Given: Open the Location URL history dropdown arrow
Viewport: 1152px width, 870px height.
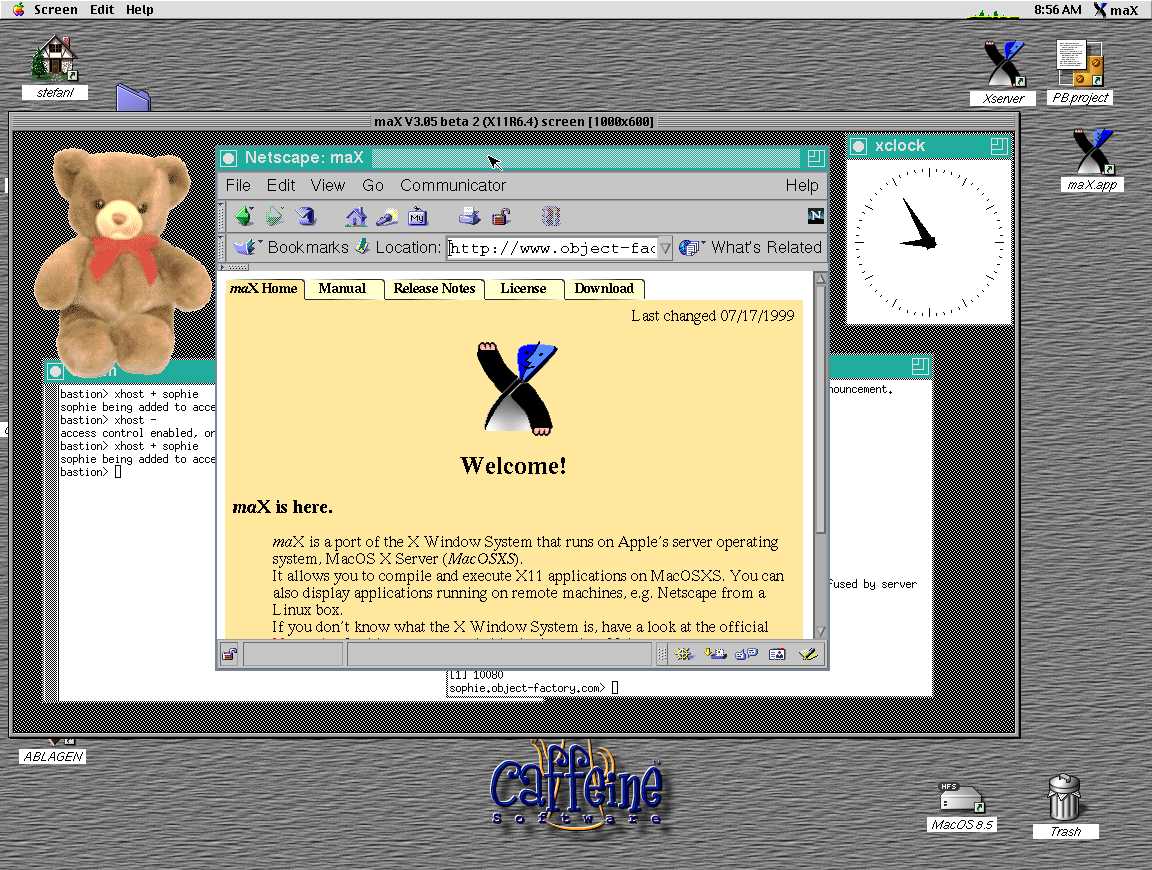Looking at the screenshot, I should tap(665, 248).
